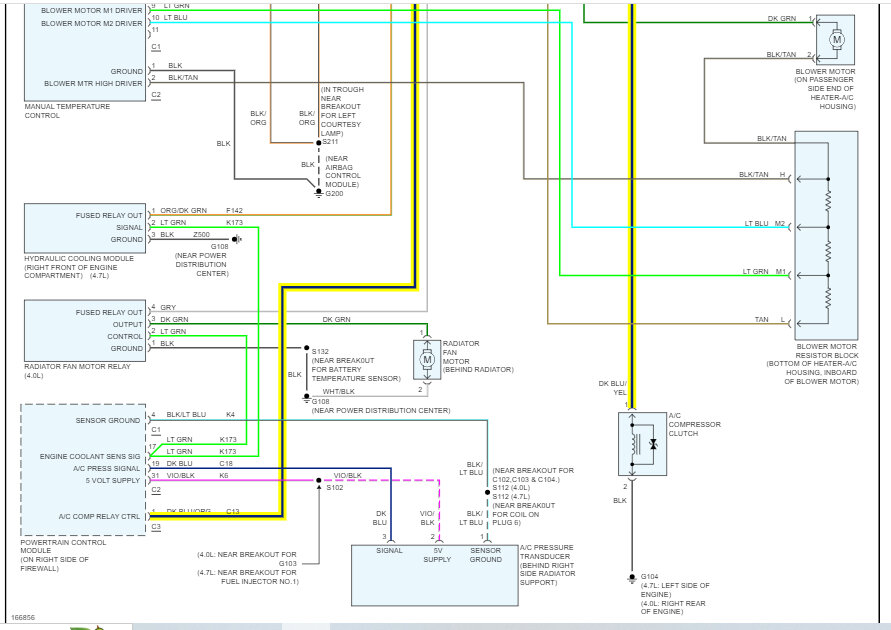Screen dimensions: 891x630
Task: Click the A/C COMPRESSOR CLUTCH caption
Action: (694, 424)
